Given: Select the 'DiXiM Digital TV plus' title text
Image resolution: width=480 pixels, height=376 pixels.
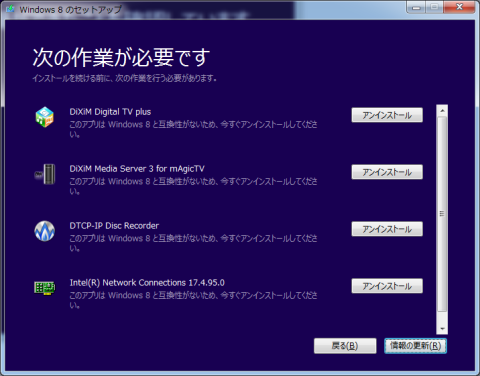Looking at the screenshot, I should point(110,112).
